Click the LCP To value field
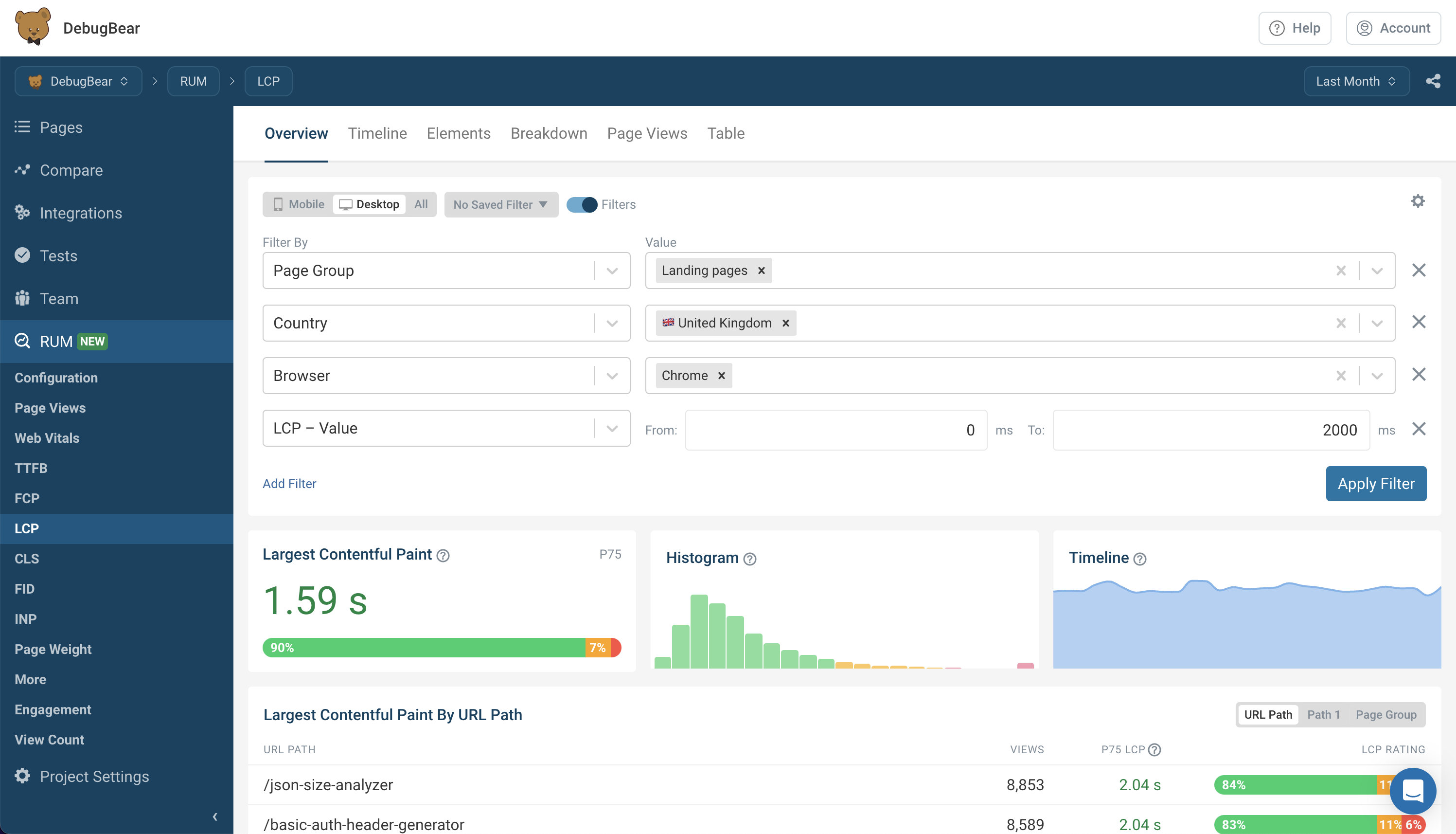Image resolution: width=1456 pixels, height=834 pixels. 1211,430
